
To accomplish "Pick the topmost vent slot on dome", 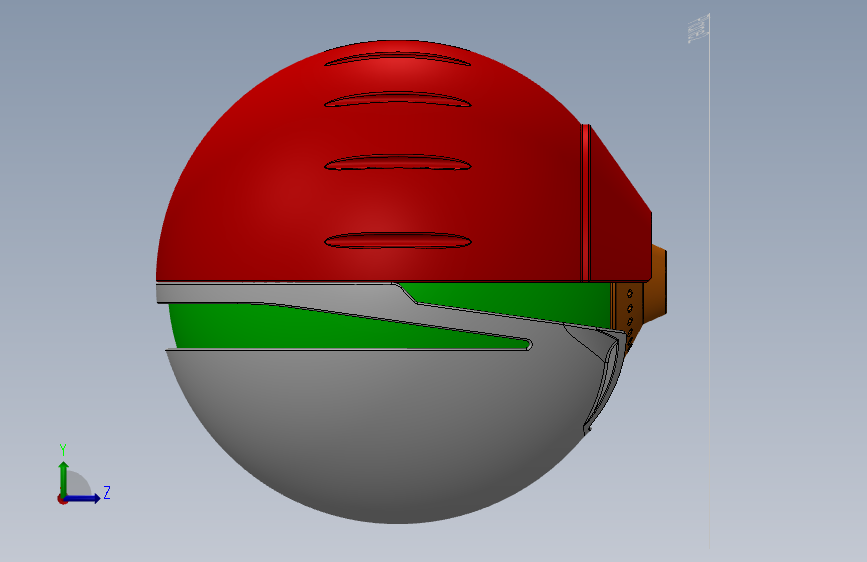I will coord(397,59).
